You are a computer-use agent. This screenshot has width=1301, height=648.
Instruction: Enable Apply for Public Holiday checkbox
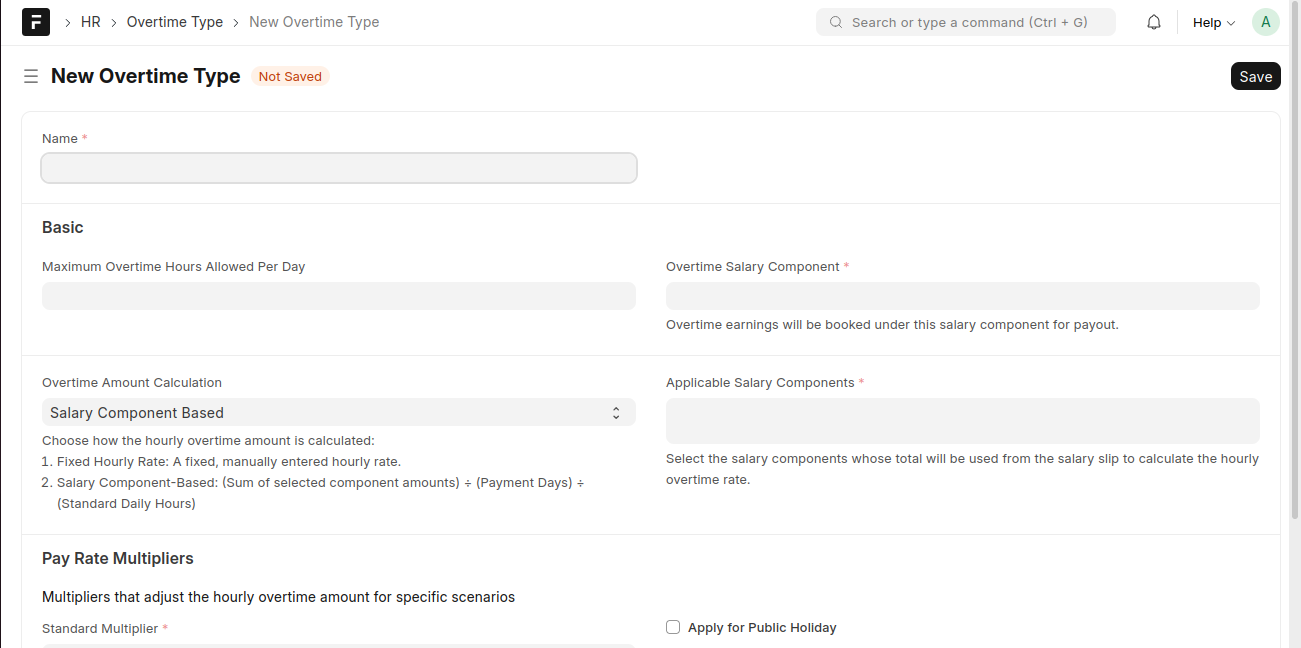click(673, 627)
